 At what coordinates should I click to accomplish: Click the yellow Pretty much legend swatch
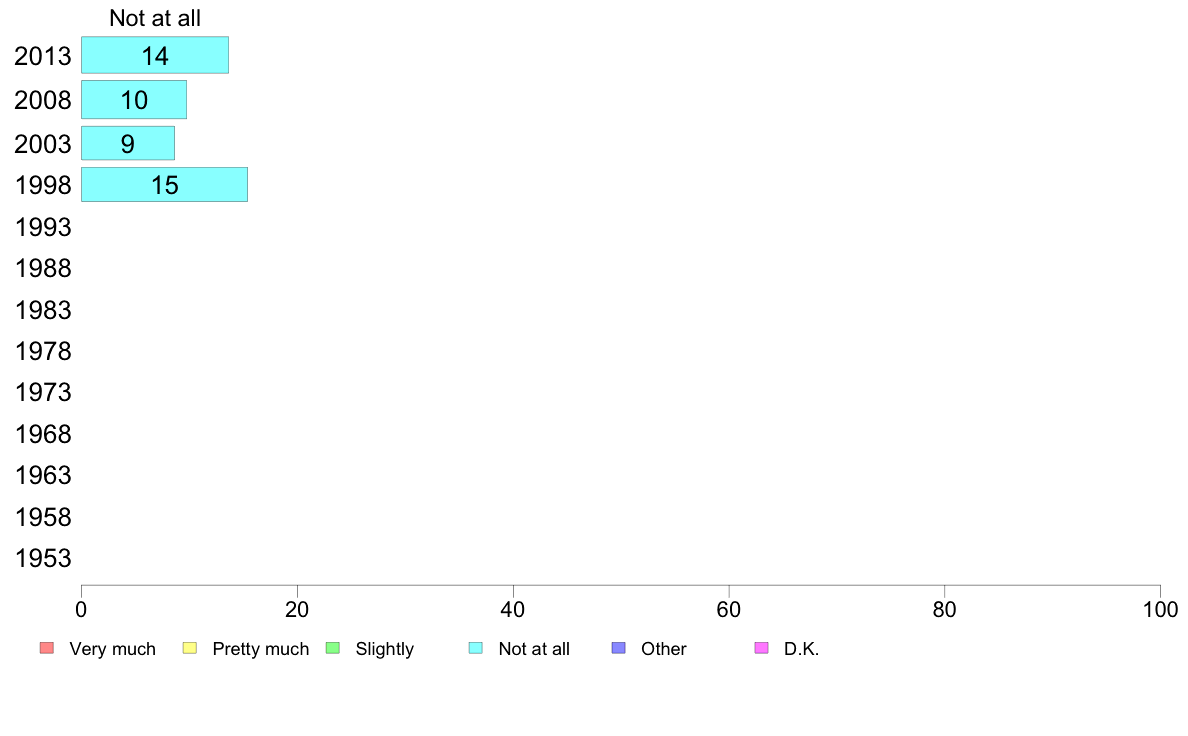tap(190, 648)
